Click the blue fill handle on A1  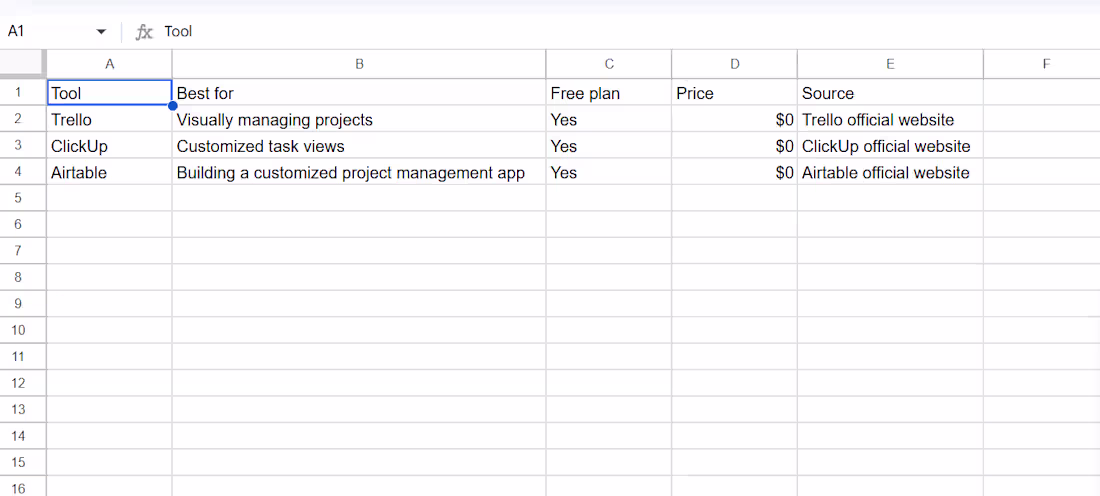point(173,105)
